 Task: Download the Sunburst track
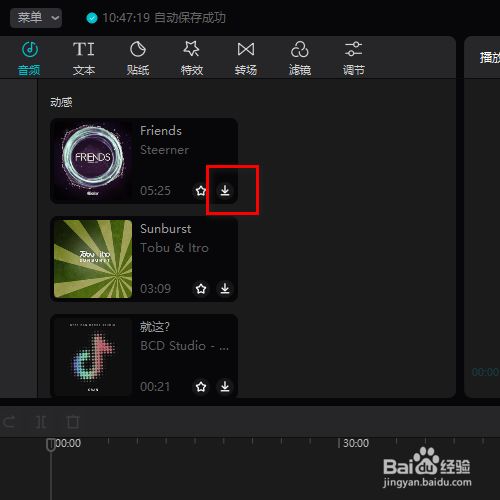point(225,288)
